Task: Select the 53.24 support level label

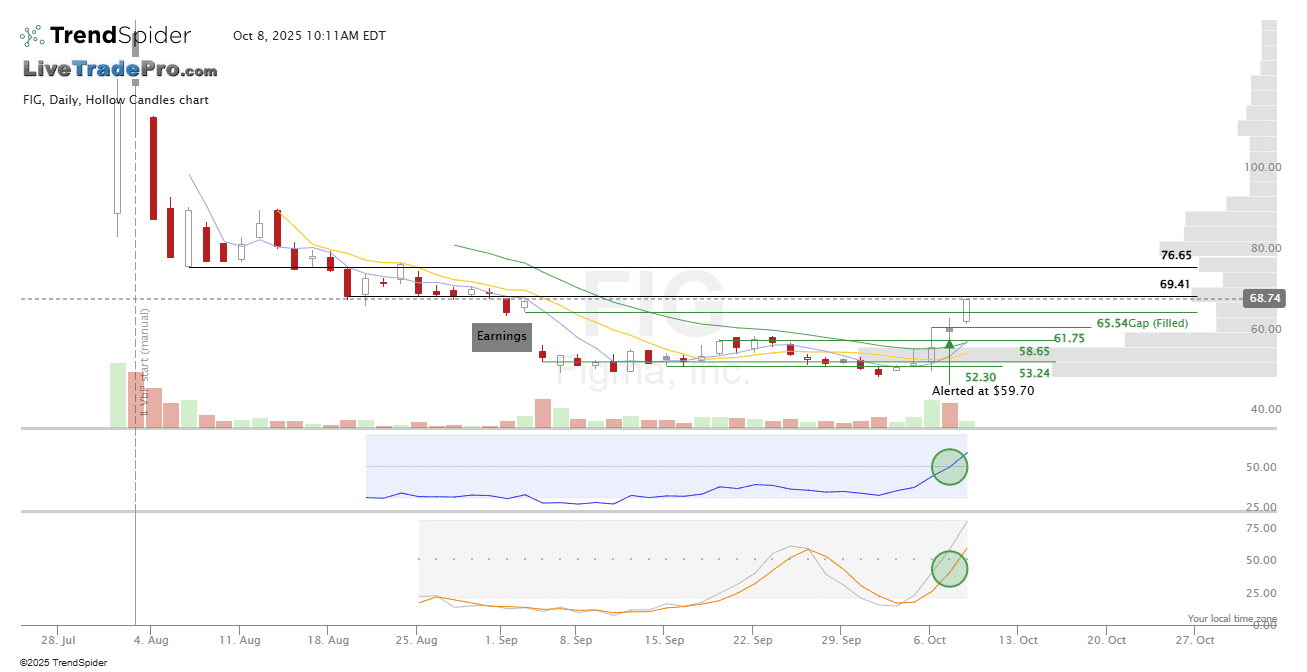Action: pos(1034,373)
